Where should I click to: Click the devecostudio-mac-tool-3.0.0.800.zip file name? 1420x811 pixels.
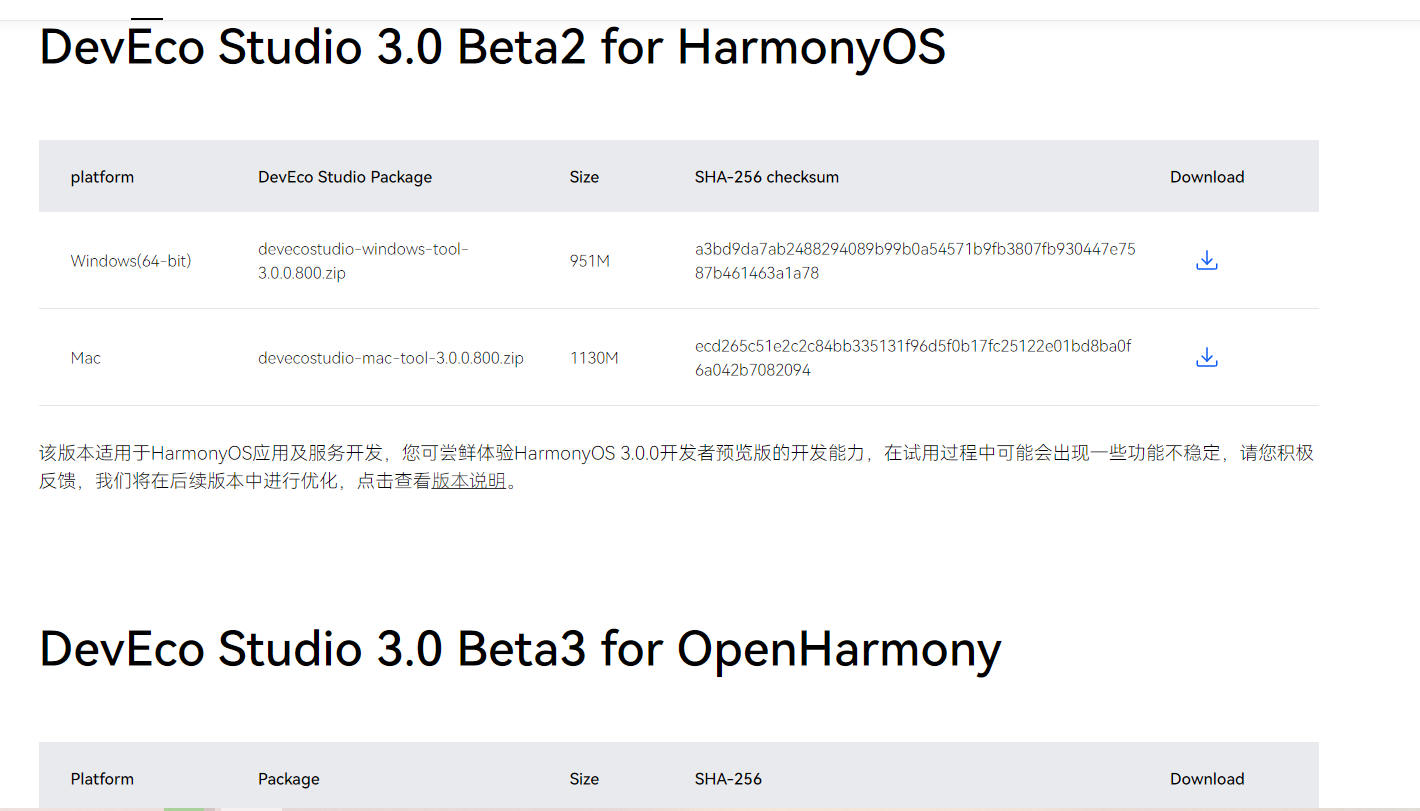391,358
